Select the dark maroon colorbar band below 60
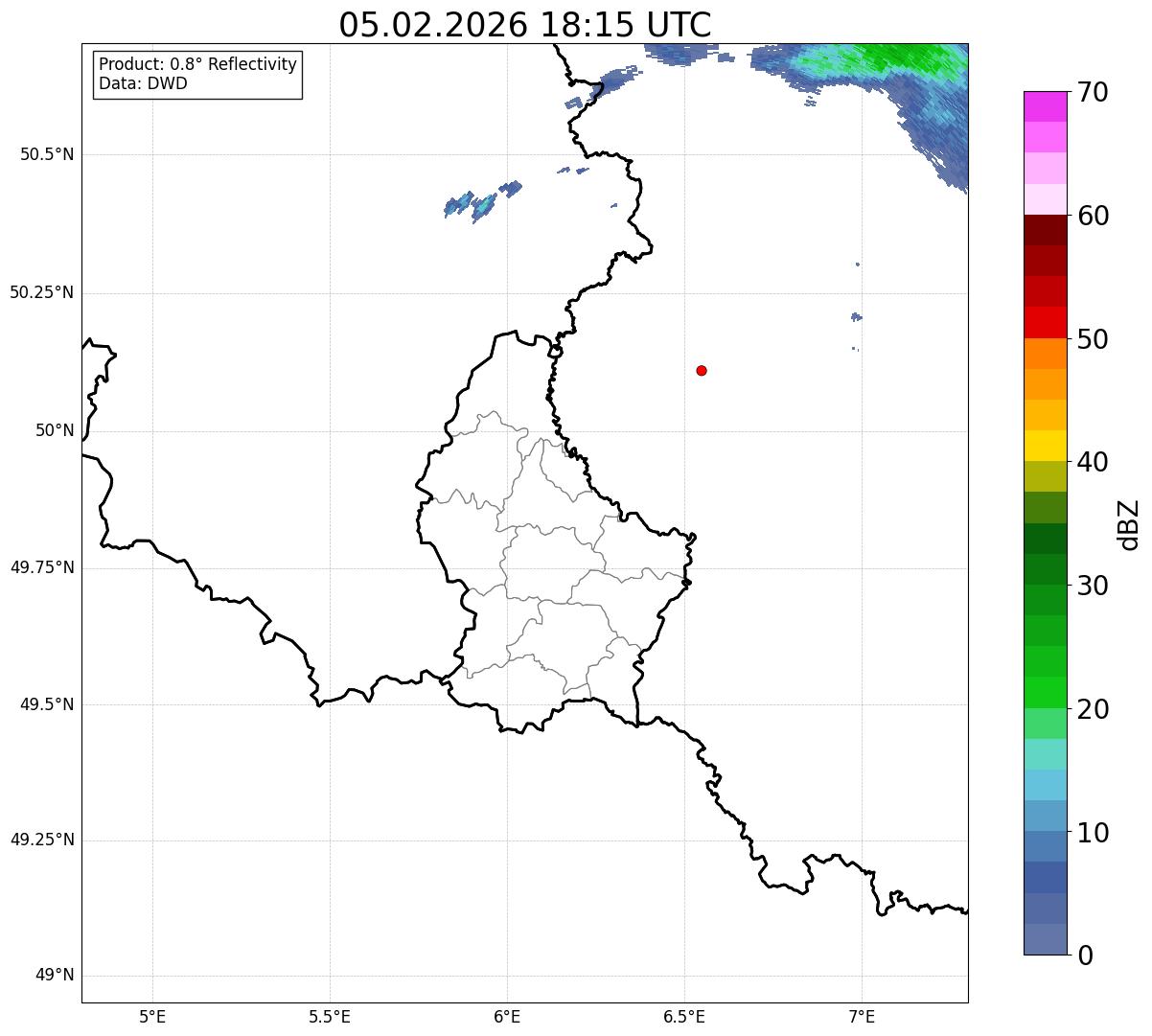1152x1036 pixels. (1045, 230)
